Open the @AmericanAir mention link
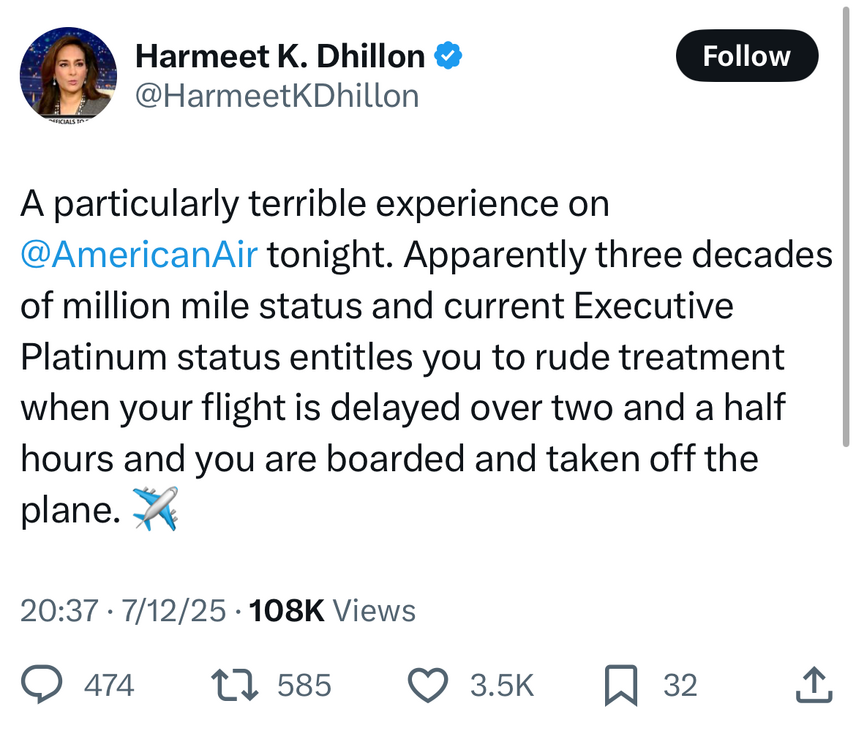 [139, 254]
